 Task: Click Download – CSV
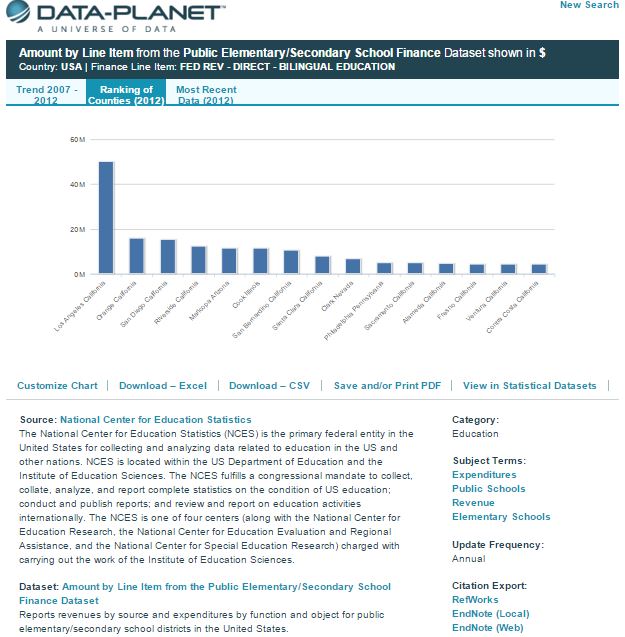269,386
